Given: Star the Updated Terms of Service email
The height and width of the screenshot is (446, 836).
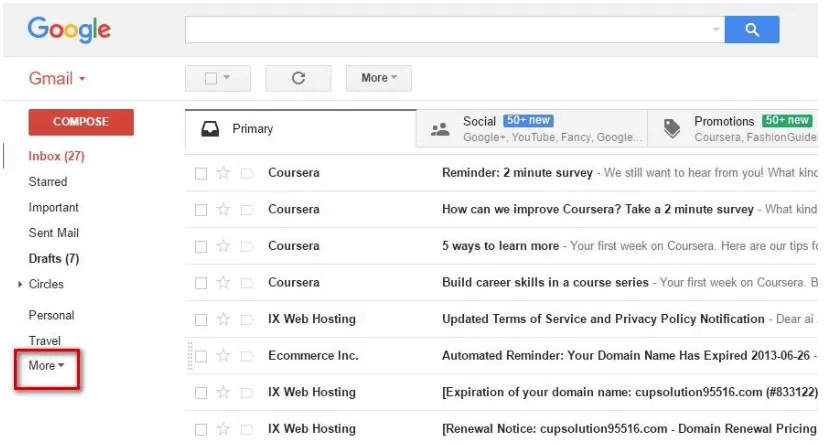Looking at the screenshot, I should [x=223, y=319].
